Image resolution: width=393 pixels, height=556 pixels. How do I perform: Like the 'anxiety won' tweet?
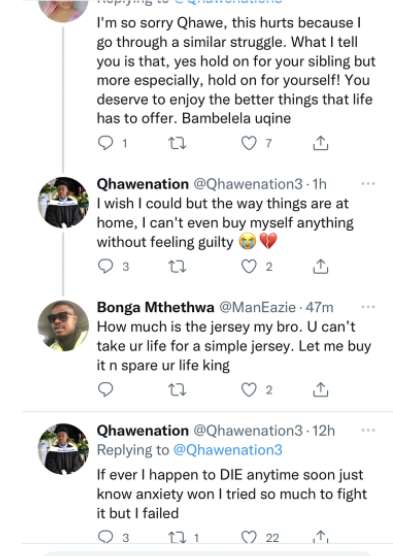[x=249, y=538]
